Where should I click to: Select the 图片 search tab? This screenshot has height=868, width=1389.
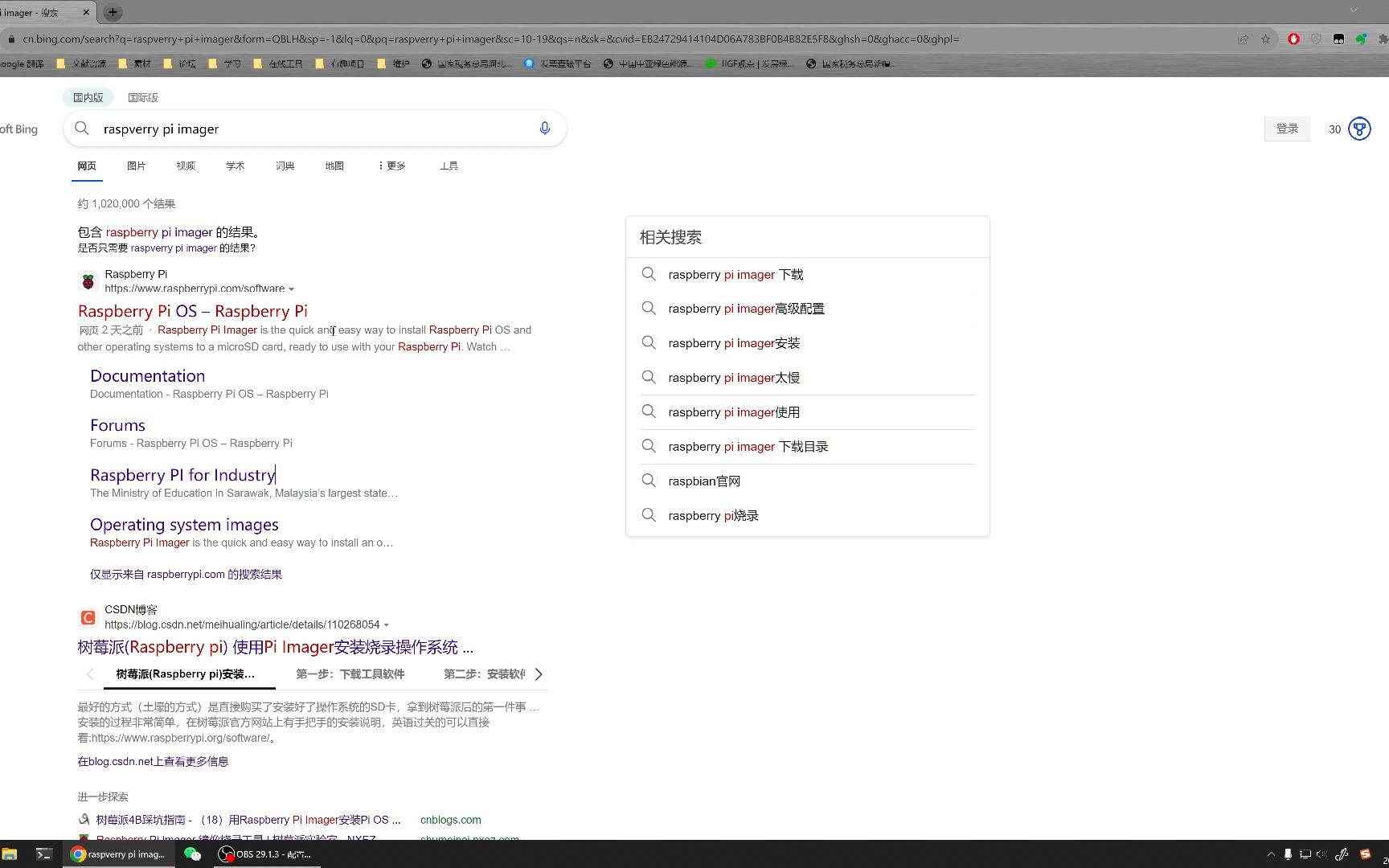click(x=137, y=166)
